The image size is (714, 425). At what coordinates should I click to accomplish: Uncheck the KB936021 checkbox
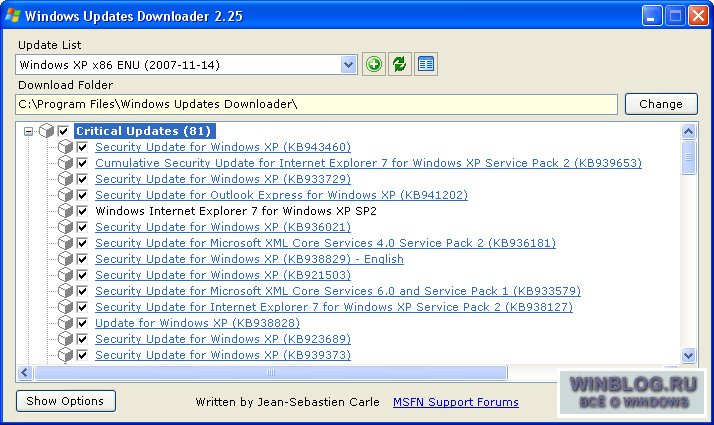[x=82, y=227]
